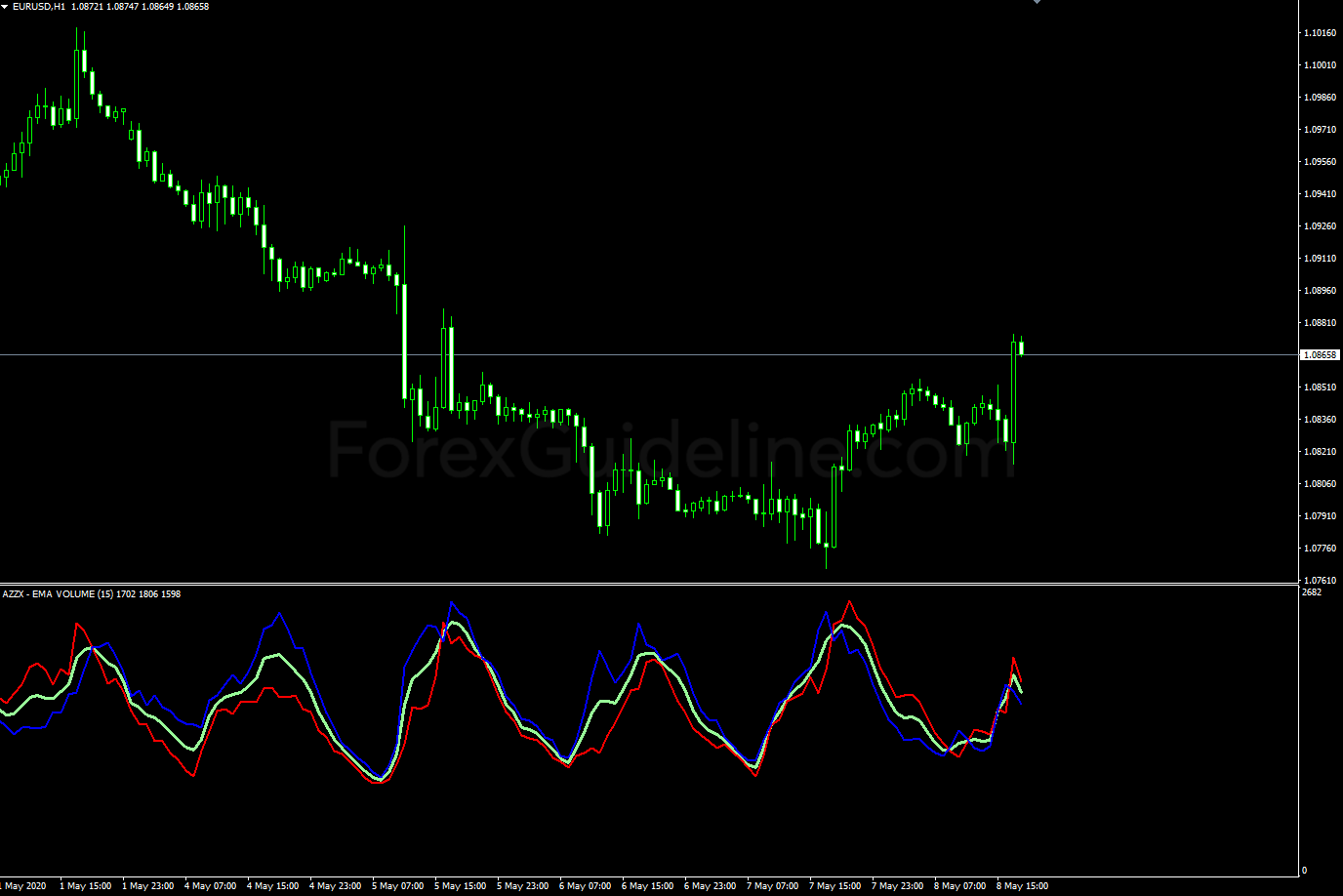Click price level 1.08360 on axis
This screenshot has width=1343, height=896.
[1321, 420]
